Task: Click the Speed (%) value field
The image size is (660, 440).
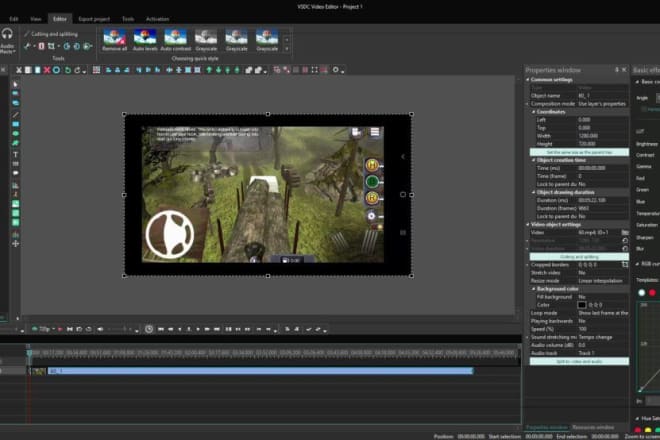Action: pos(603,329)
